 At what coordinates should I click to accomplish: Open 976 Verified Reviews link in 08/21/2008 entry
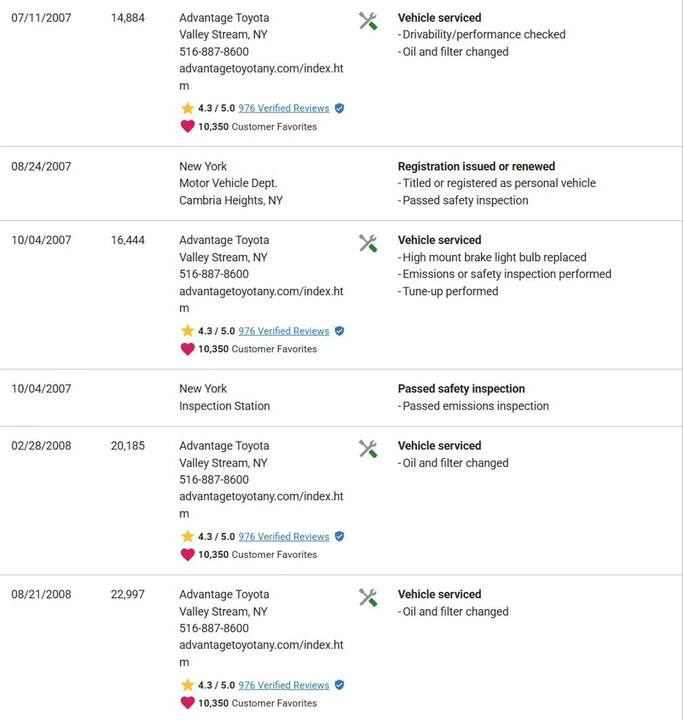tap(284, 685)
